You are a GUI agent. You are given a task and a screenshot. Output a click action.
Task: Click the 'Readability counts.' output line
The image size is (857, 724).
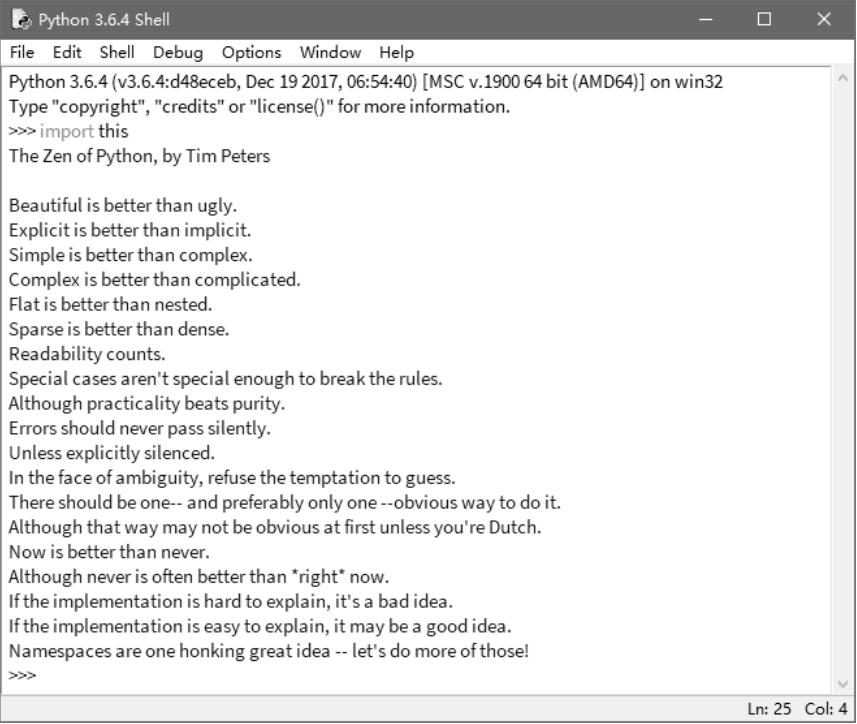(x=87, y=354)
